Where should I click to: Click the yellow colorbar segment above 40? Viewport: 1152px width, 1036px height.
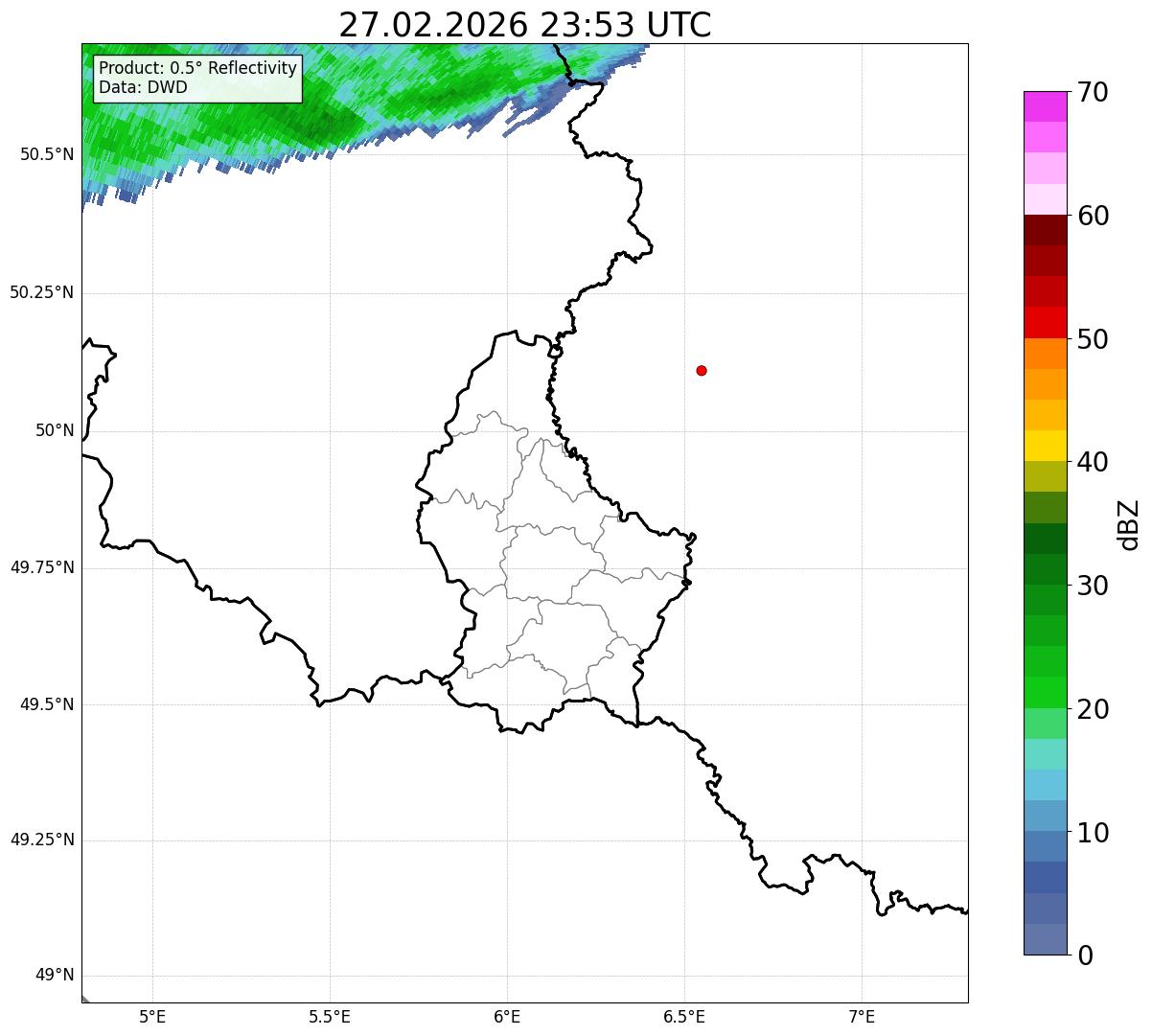pyautogui.click(x=1045, y=446)
